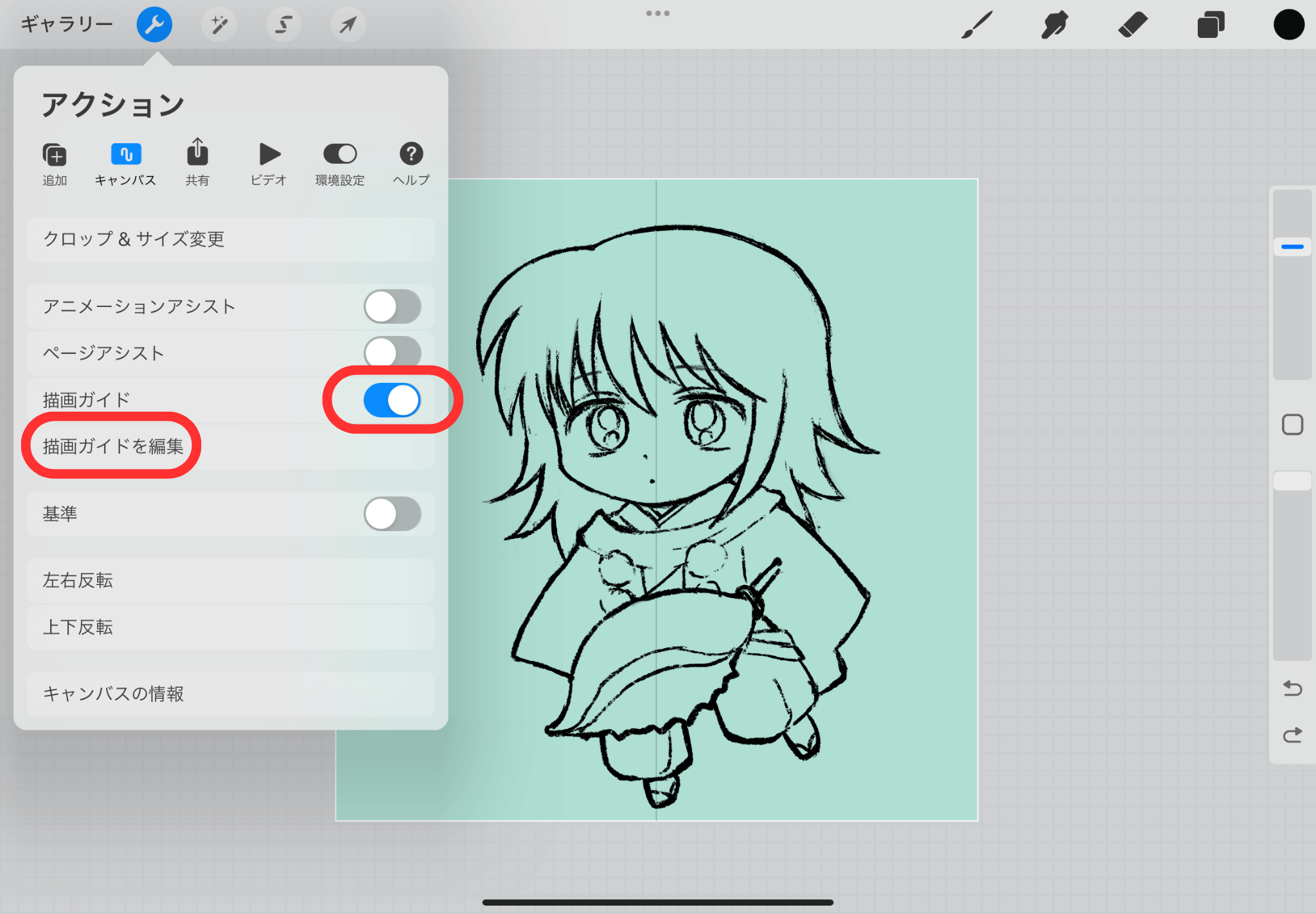This screenshot has width=1316, height=914.
Task: Return to ギャラリー
Action: tap(67, 25)
